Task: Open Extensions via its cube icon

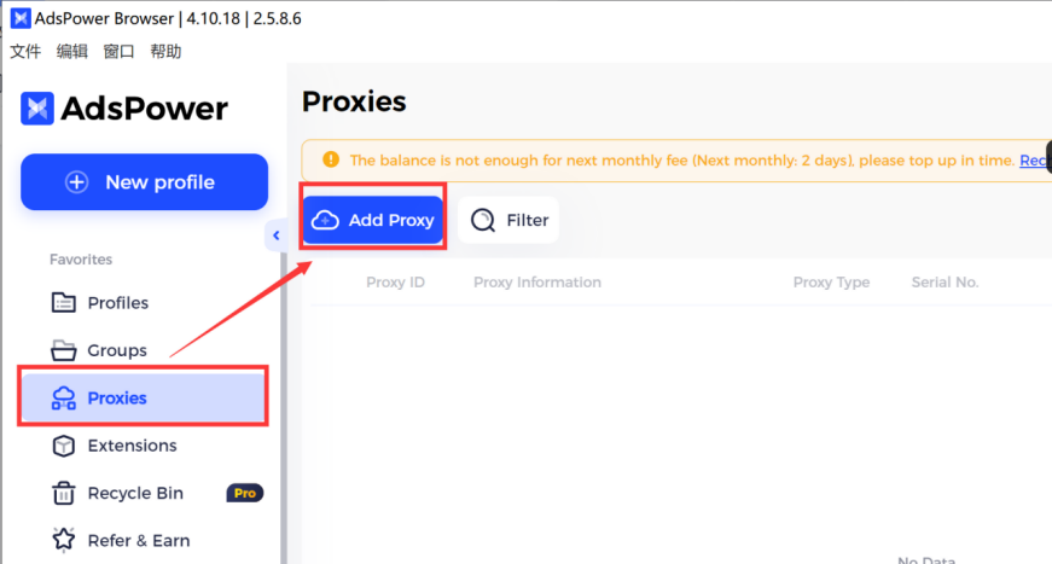Action: 64,445
